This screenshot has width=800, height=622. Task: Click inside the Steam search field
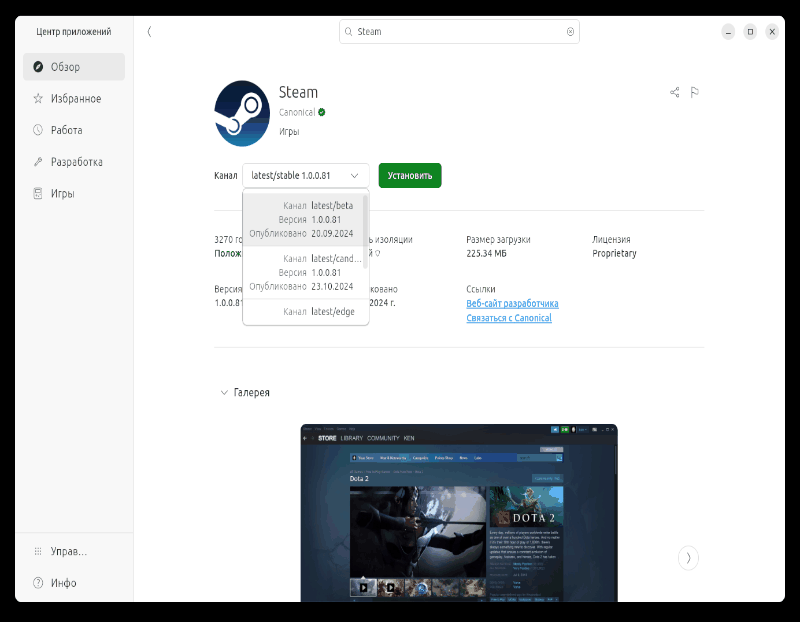pyautogui.click(x=459, y=32)
